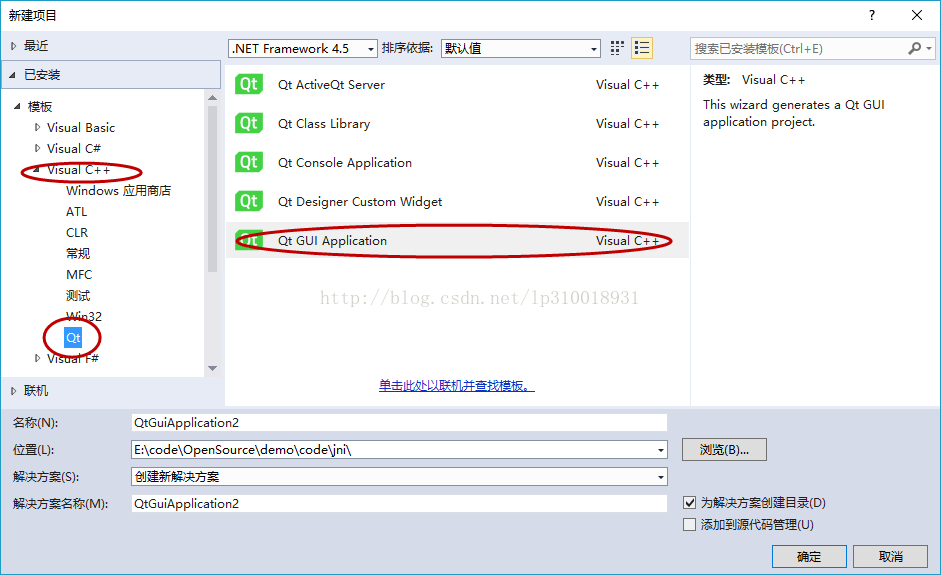Expand the 最近 (Recent) section
Viewport: 941px width, 575px height.
point(14,46)
